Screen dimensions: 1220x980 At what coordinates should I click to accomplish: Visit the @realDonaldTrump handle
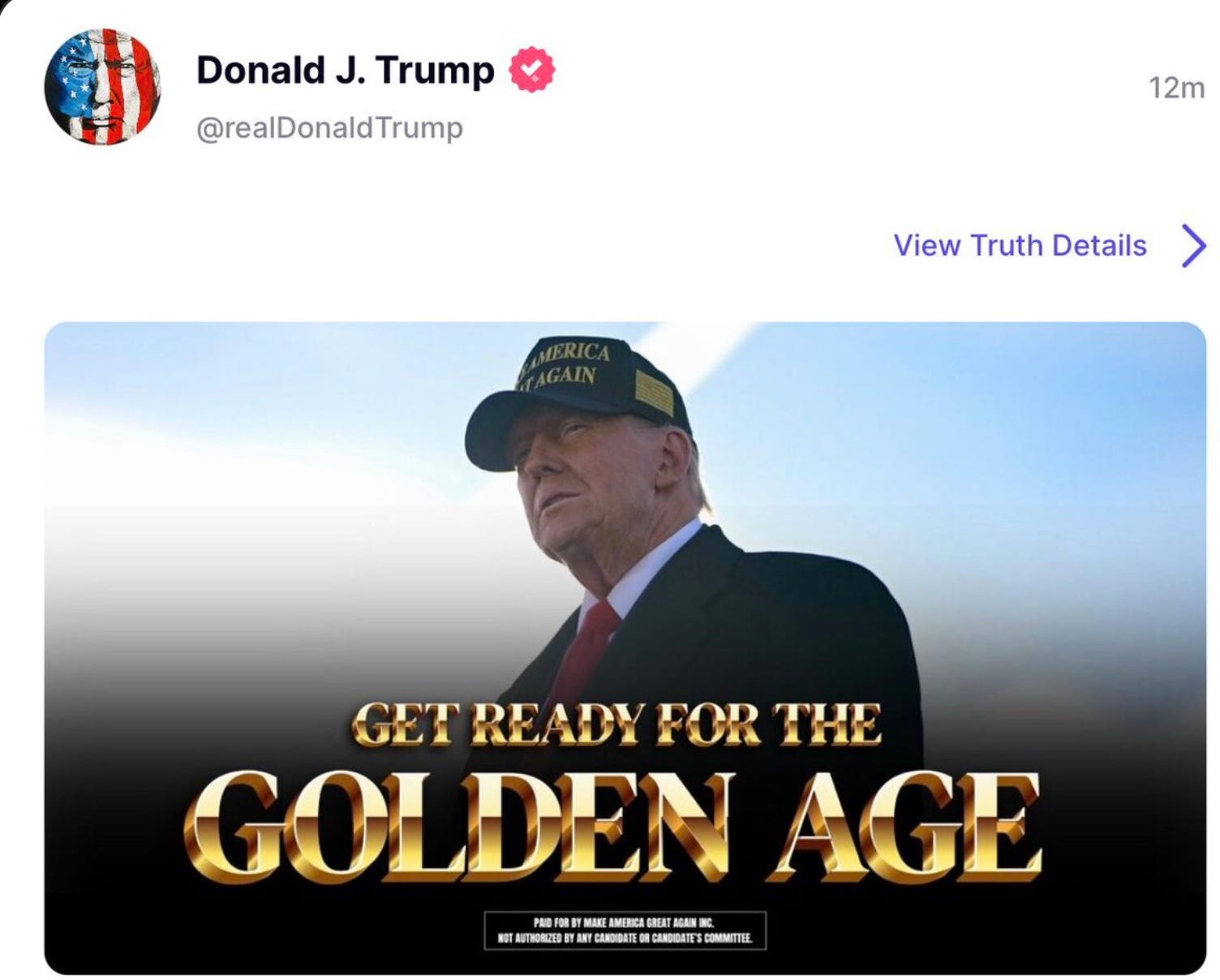coord(329,127)
